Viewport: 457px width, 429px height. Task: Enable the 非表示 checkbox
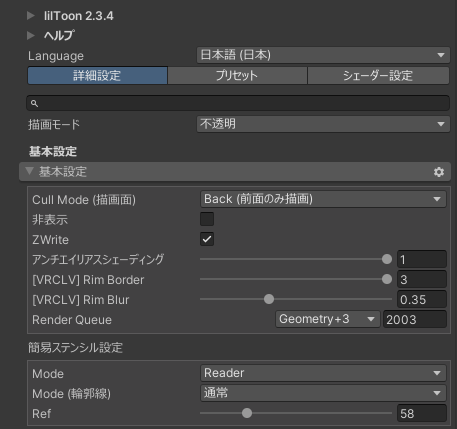coord(207,219)
